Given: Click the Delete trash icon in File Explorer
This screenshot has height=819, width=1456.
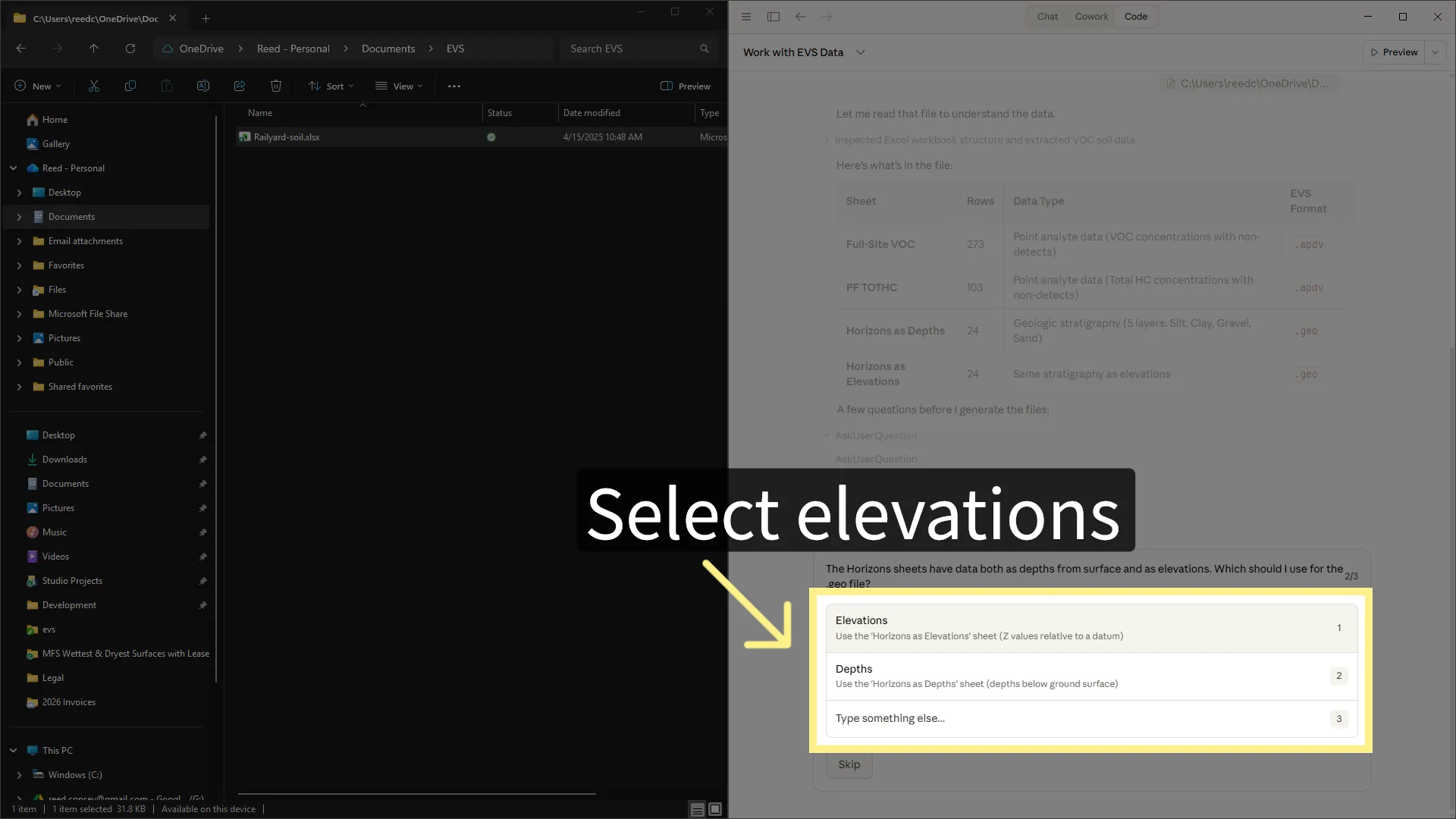Looking at the screenshot, I should tap(276, 86).
